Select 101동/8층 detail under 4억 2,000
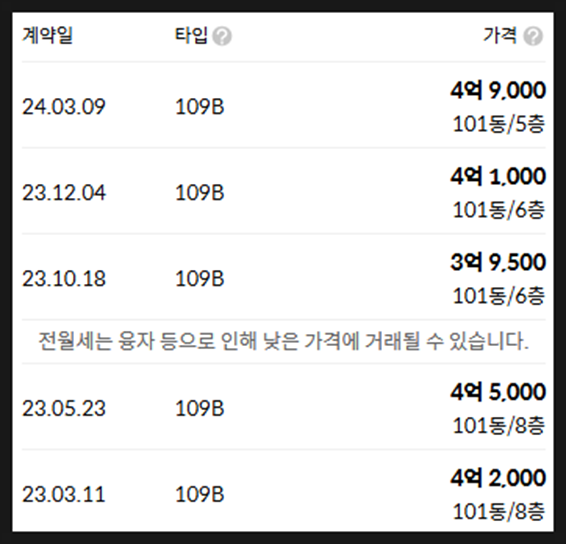Viewport: 566px width, 544px height. click(498, 512)
